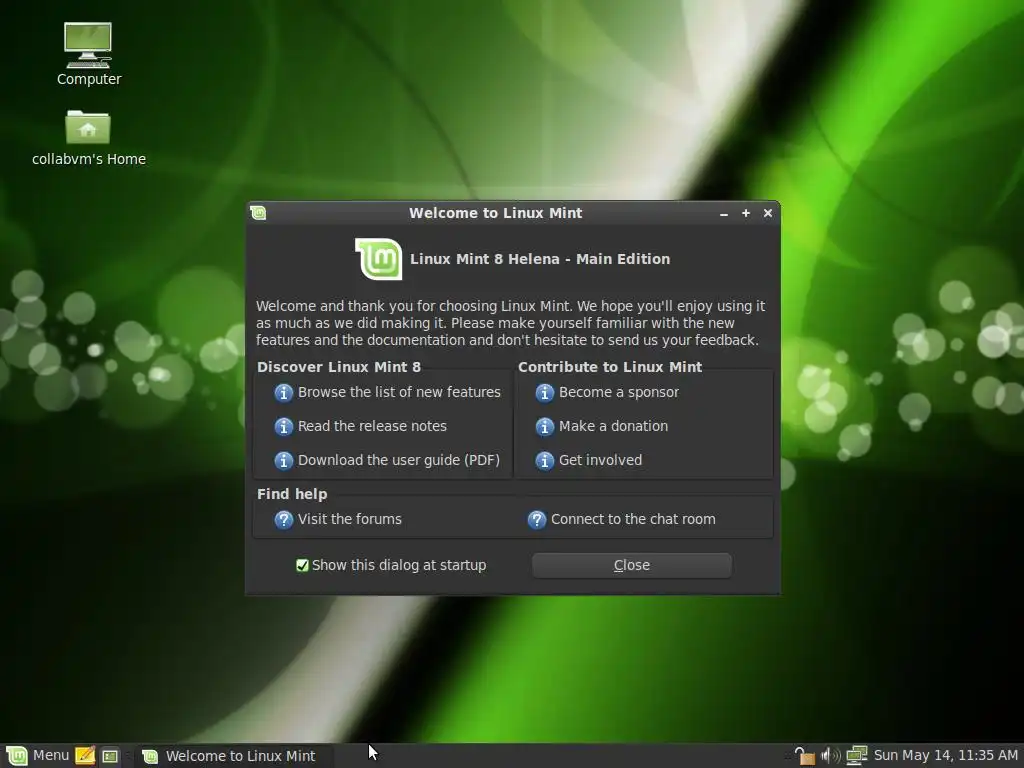Open Make a donation
Viewport: 1024px width, 768px height.
(613, 426)
